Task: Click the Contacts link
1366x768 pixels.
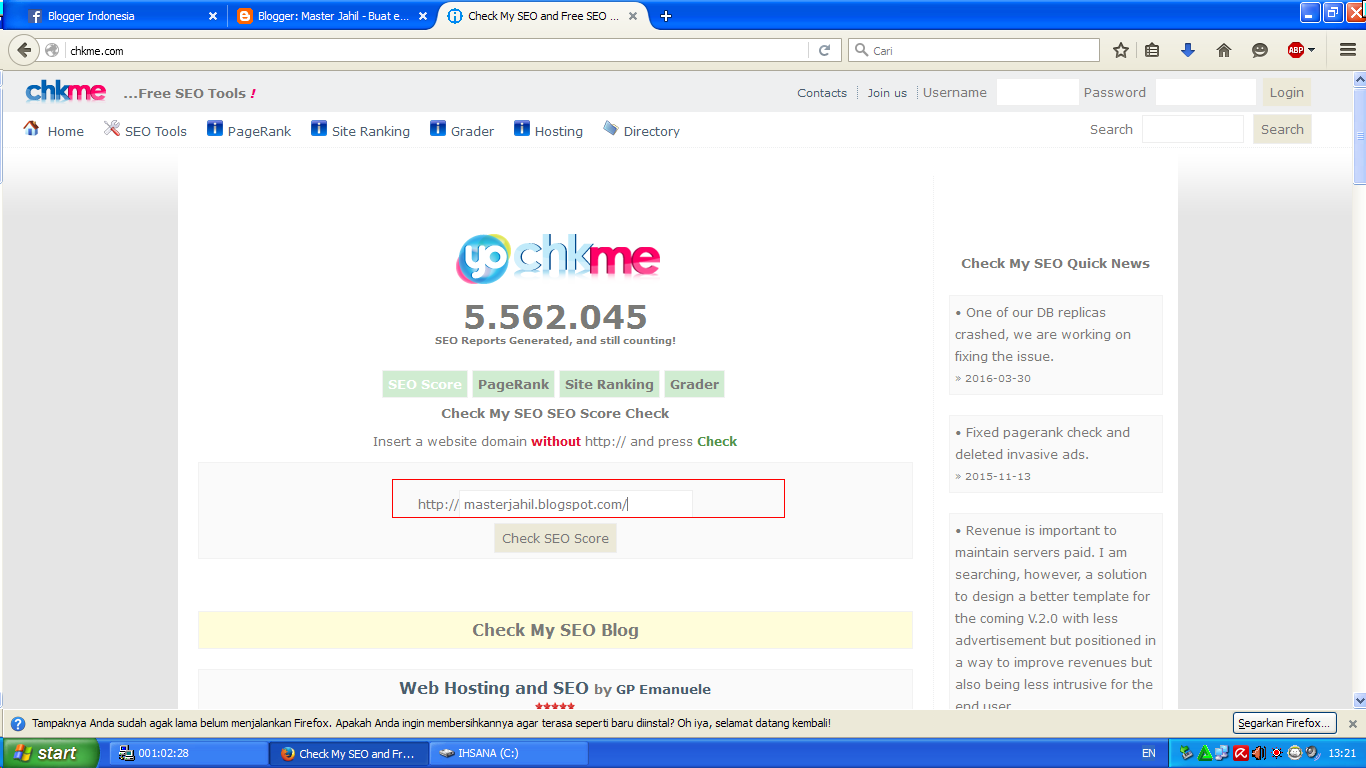Action: tap(822, 93)
